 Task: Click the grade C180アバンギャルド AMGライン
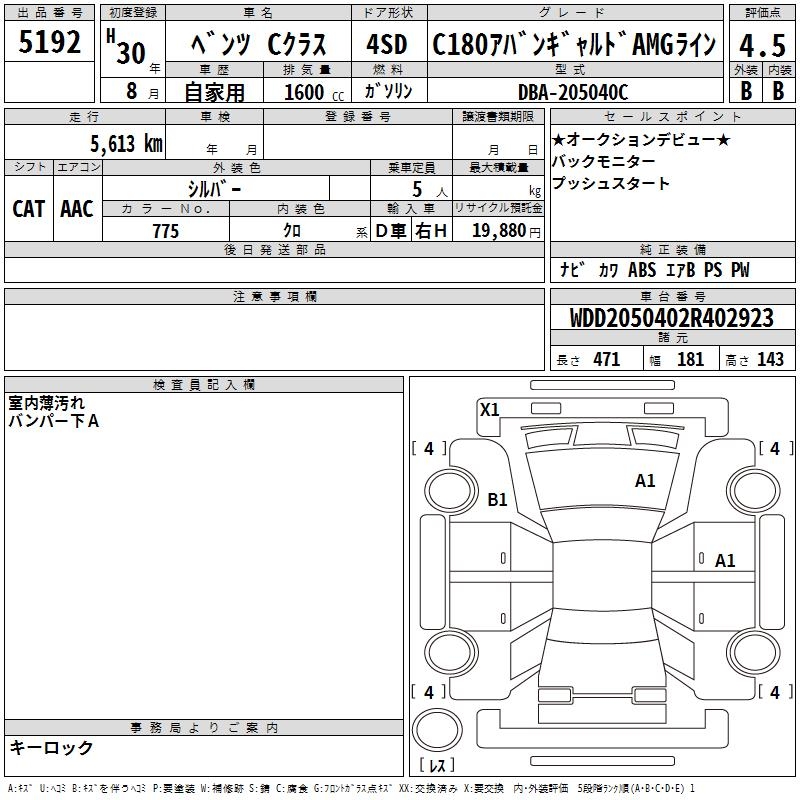coord(574,44)
